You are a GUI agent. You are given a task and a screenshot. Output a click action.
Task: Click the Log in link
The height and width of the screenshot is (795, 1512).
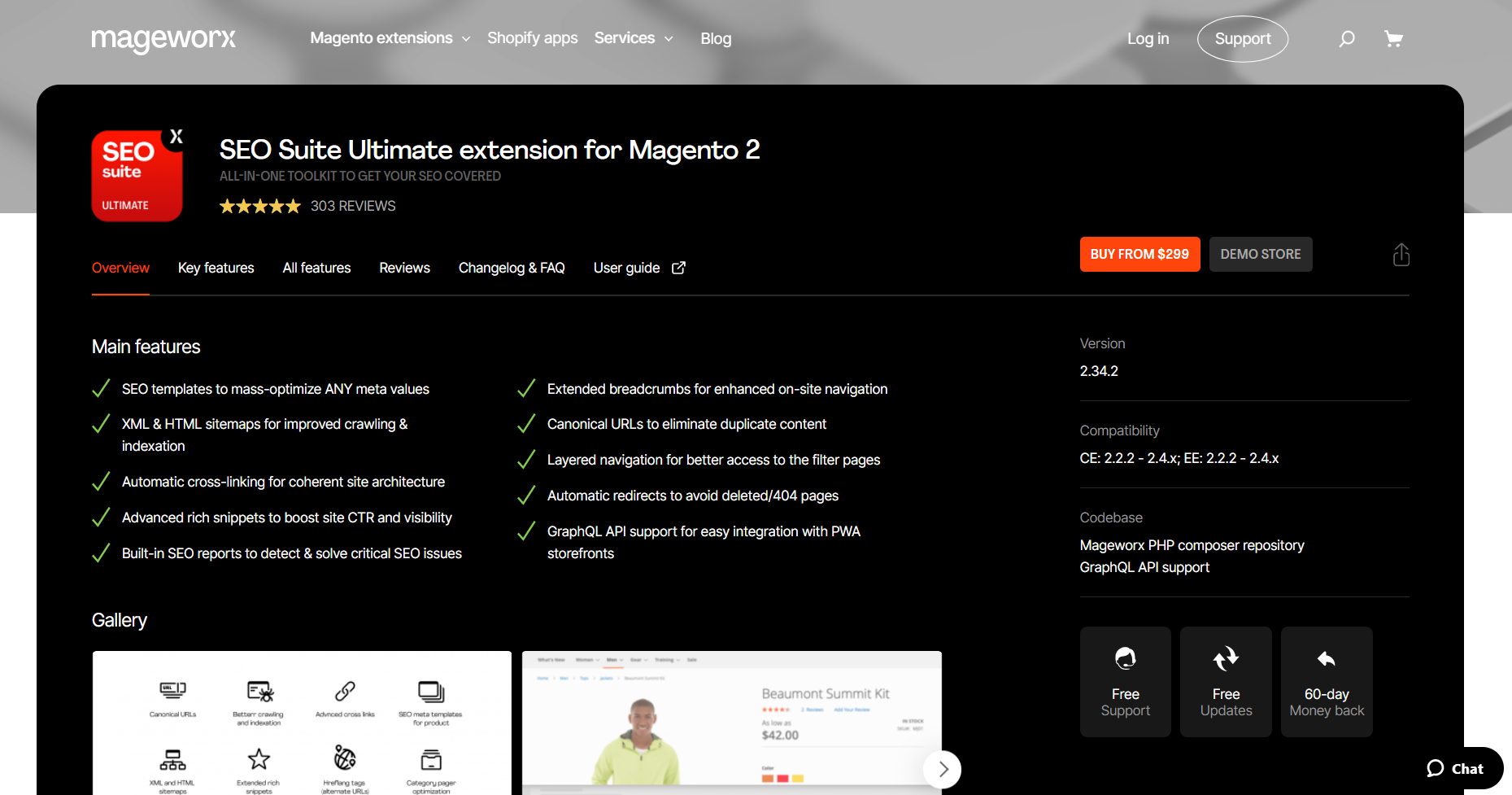point(1148,38)
